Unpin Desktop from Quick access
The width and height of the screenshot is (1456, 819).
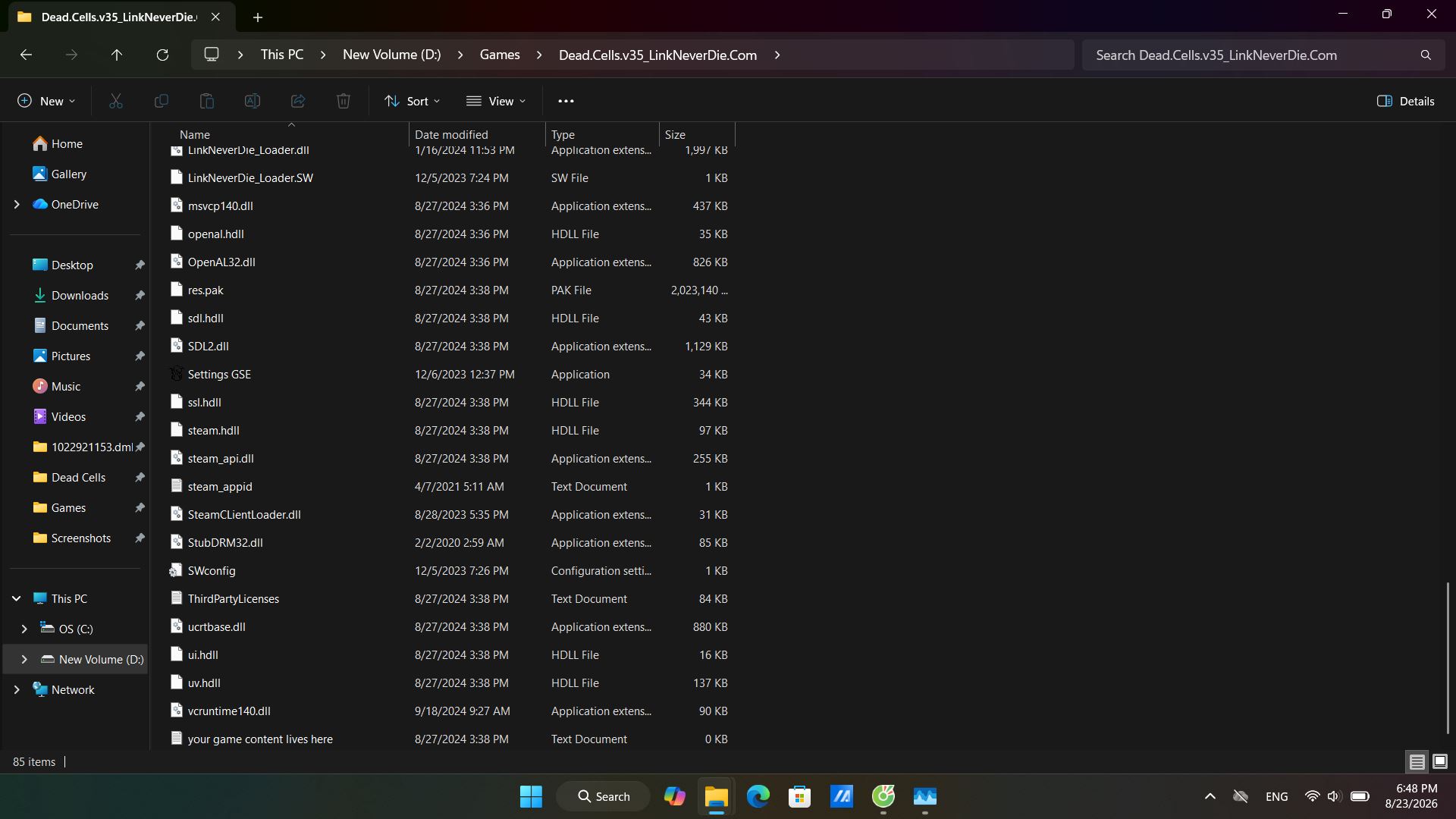click(x=140, y=265)
